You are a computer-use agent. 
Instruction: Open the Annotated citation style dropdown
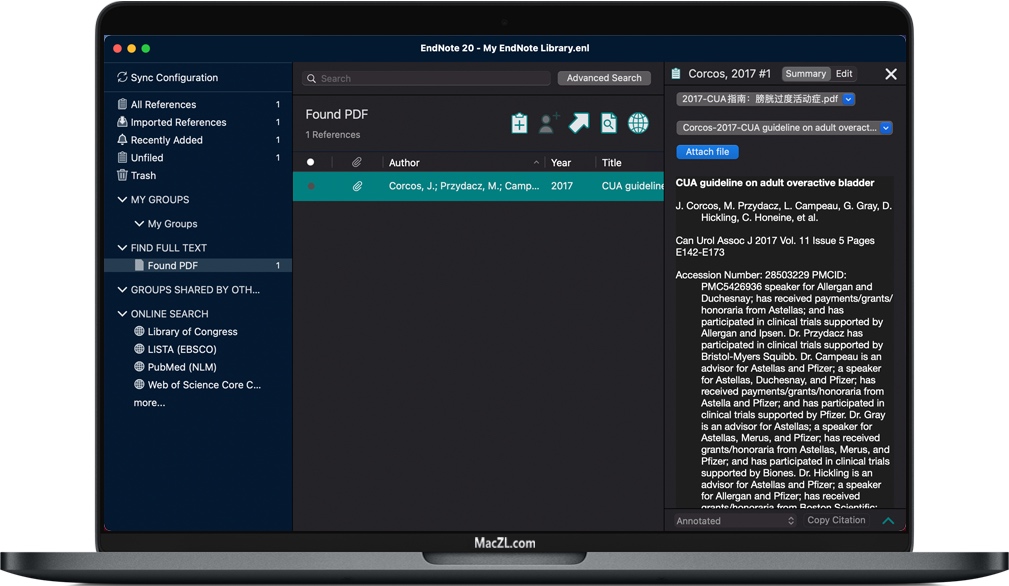(735, 521)
